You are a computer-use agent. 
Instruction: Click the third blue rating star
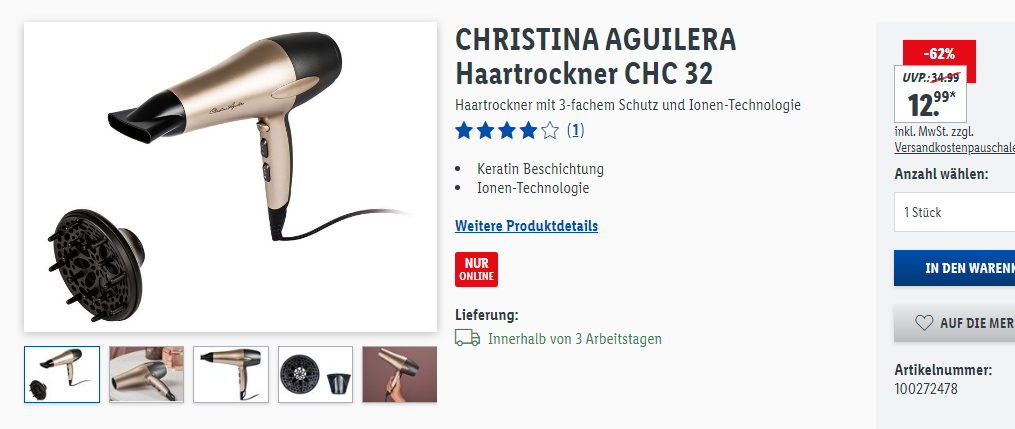tap(507, 131)
